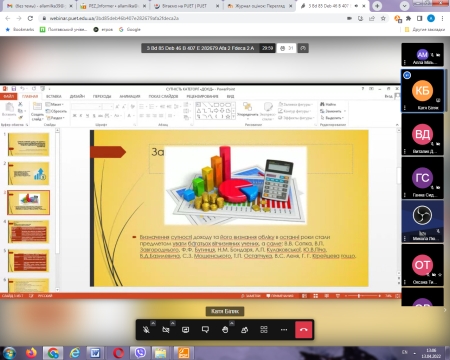Click the Сбросить button in Slides group

pos(56,111)
